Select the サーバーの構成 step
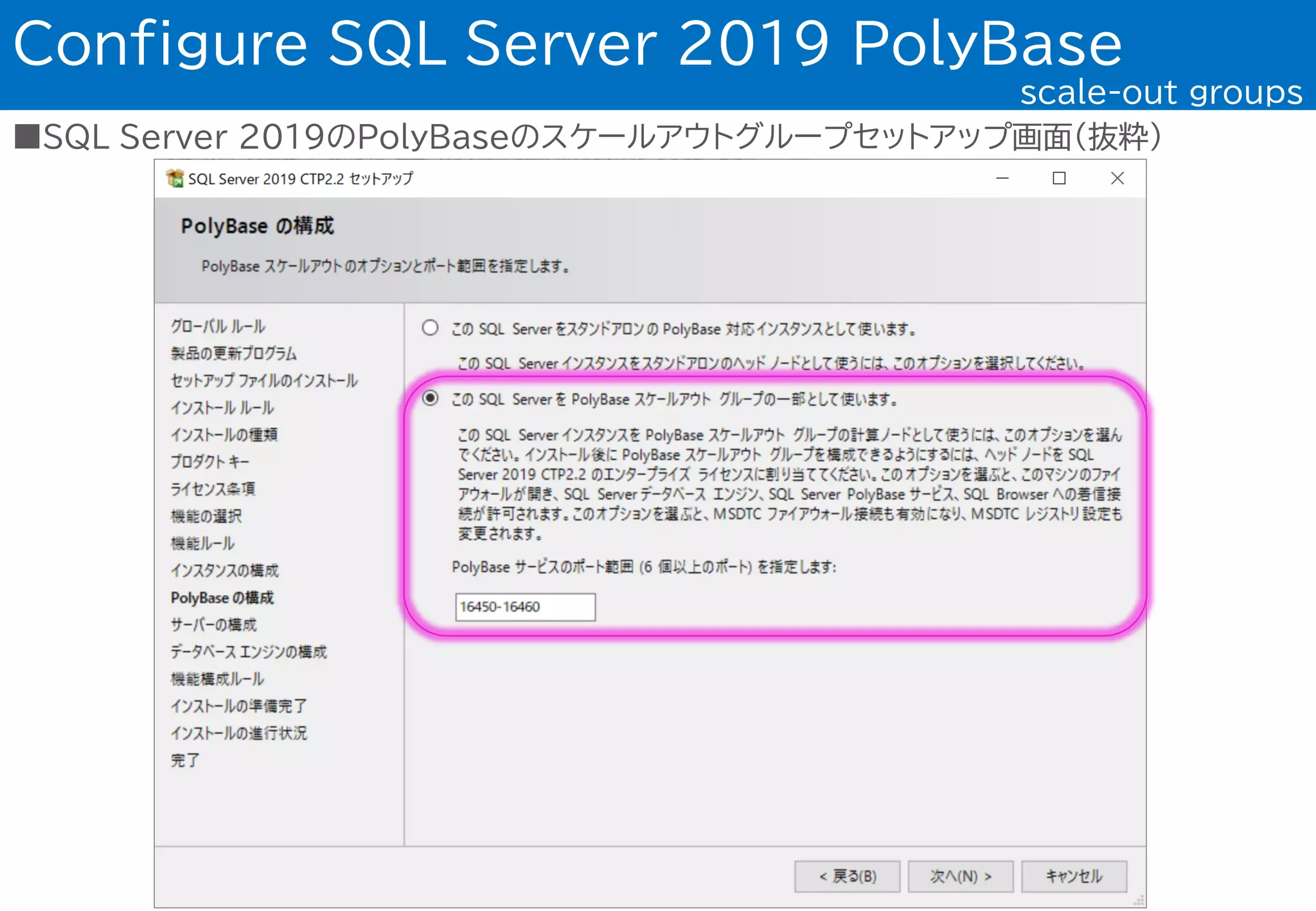 (213, 624)
